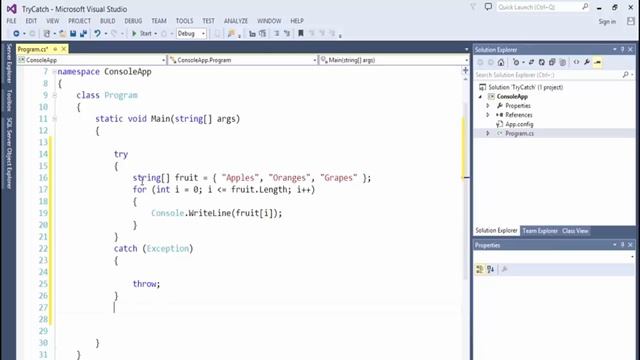Click the decrease indent toolbar icon

pos(252,33)
